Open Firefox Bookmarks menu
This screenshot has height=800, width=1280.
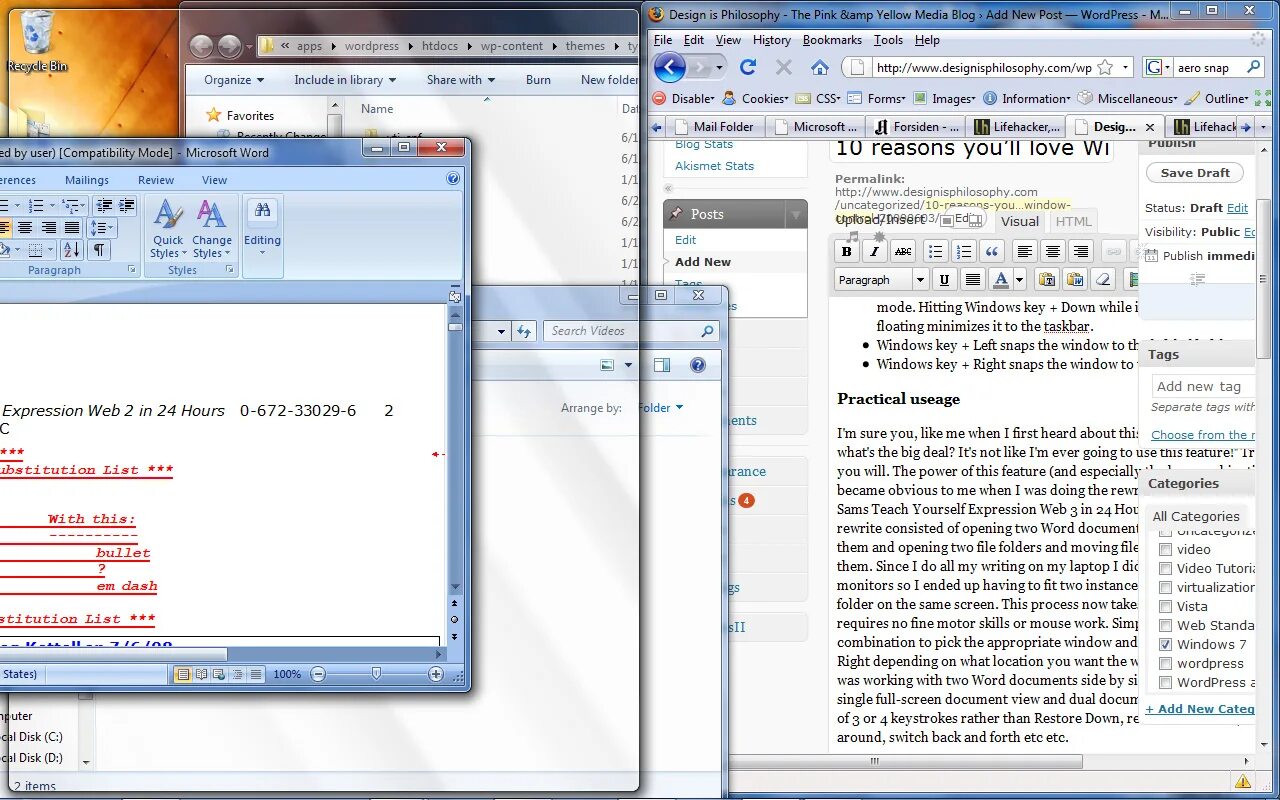tap(832, 40)
